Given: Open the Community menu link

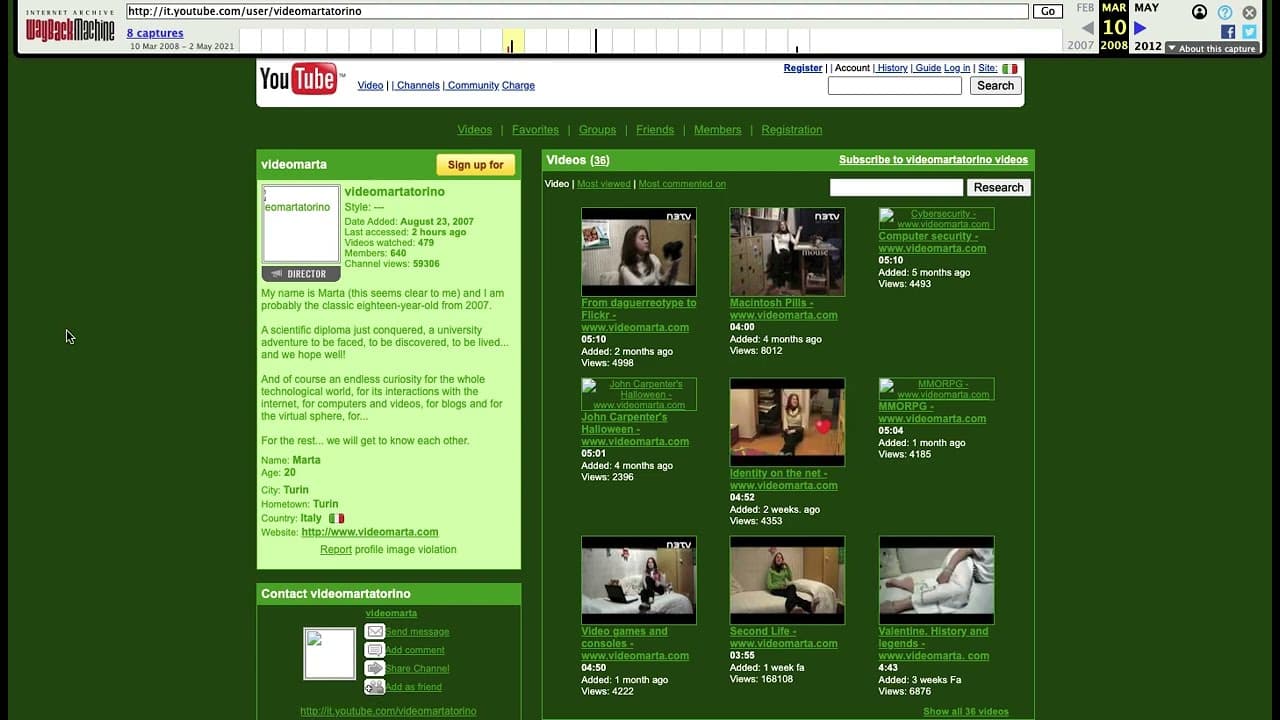Looking at the screenshot, I should pos(471,86).
